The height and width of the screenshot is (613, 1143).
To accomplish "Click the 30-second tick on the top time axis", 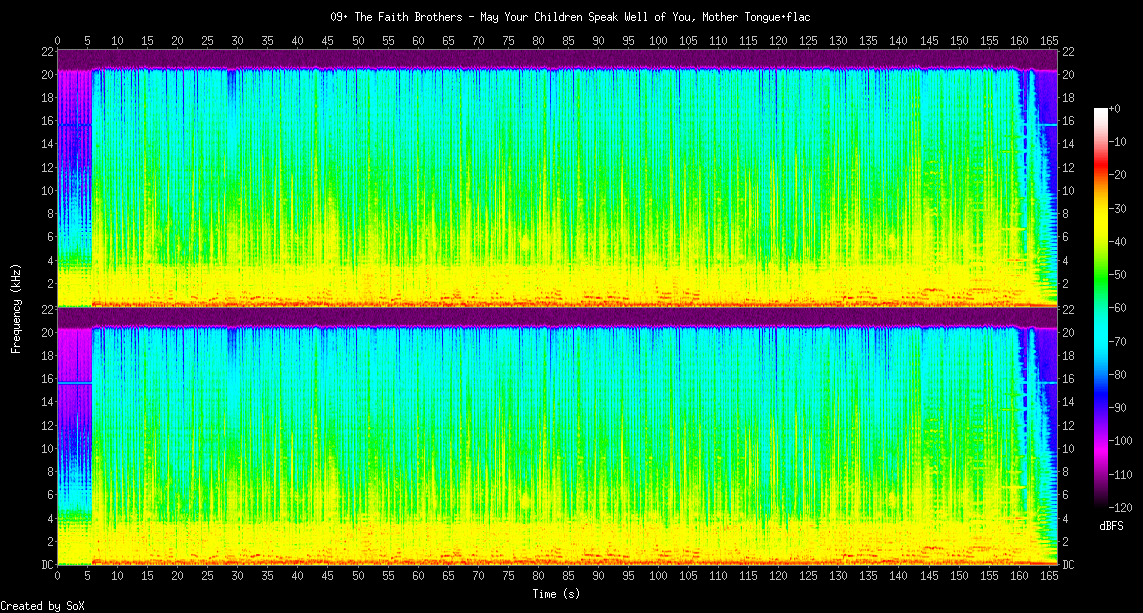I will [x=237, y=41].
